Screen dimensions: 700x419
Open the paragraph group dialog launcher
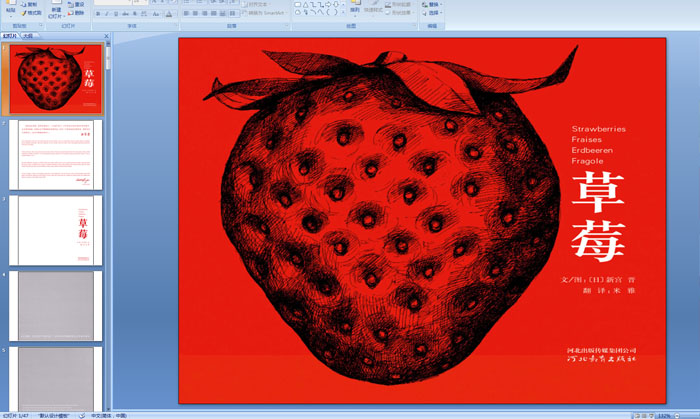[287, 26]
